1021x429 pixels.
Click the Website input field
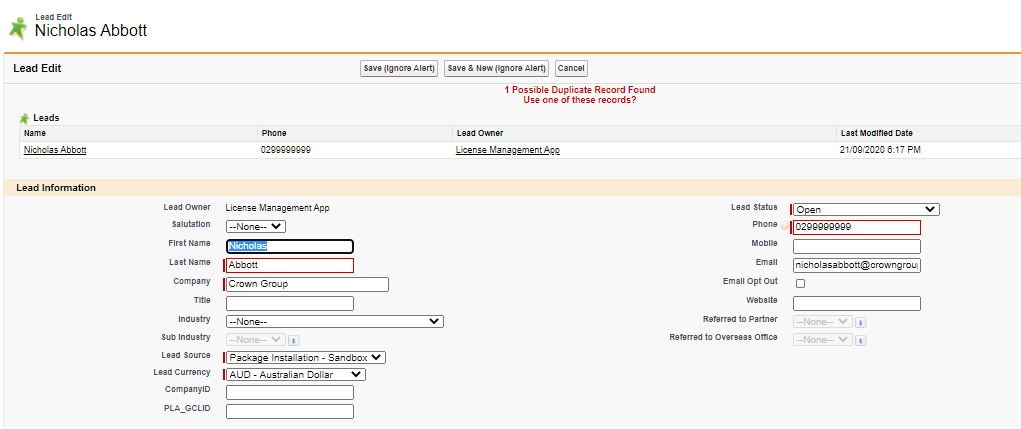coord(857,303)
